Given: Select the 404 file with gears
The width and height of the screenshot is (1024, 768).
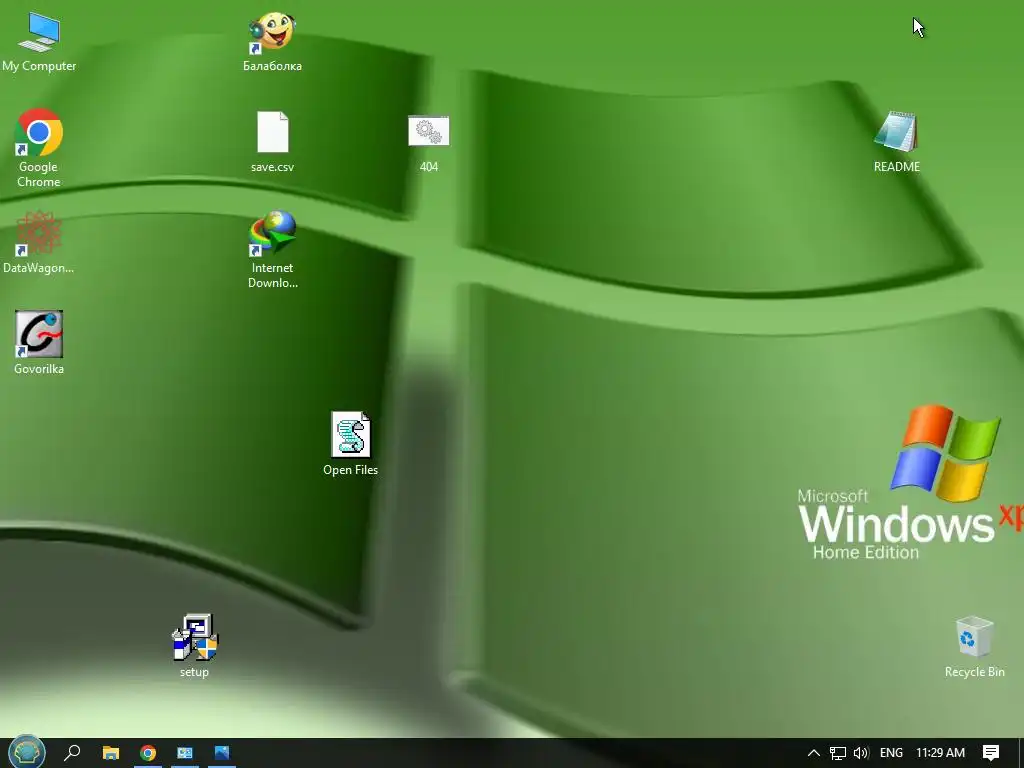Looking at the screenshot, I should pos(428,131).
